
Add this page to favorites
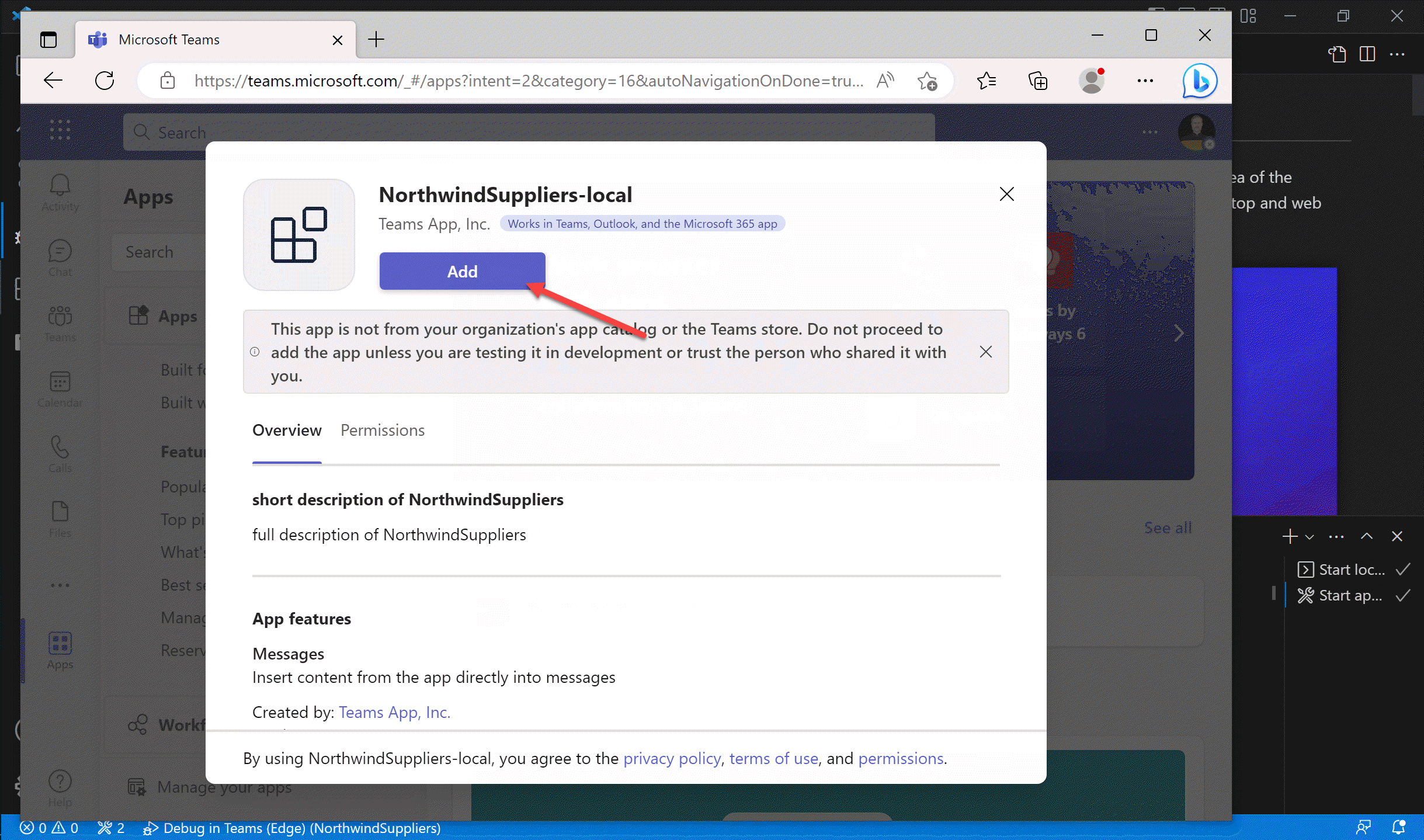pos(927,81)
